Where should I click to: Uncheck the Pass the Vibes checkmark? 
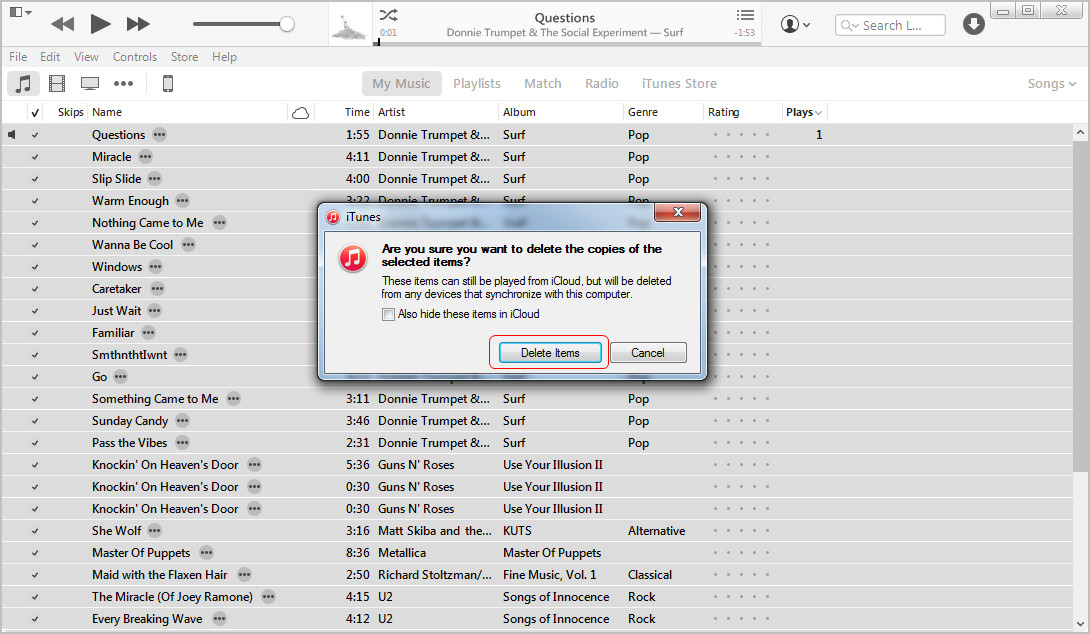pyautogui.click(x=35, y=444)
